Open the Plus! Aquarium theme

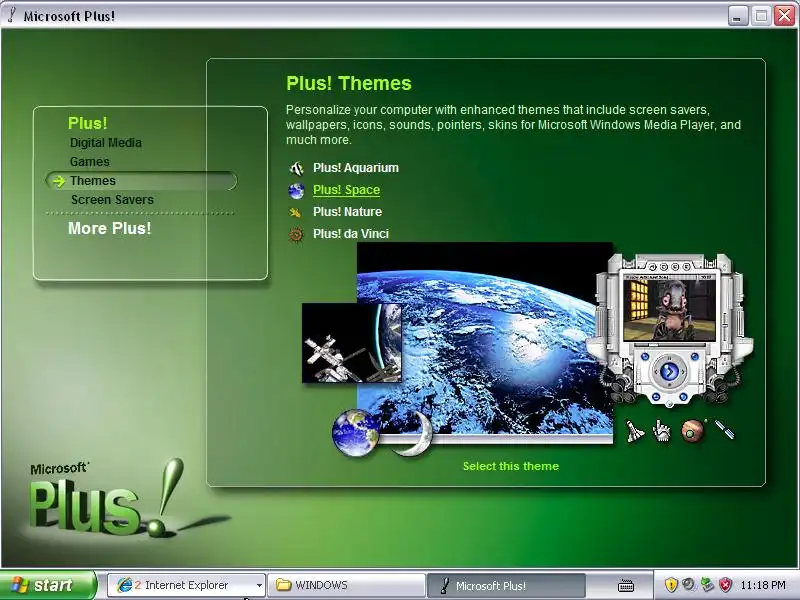[356, 168]
